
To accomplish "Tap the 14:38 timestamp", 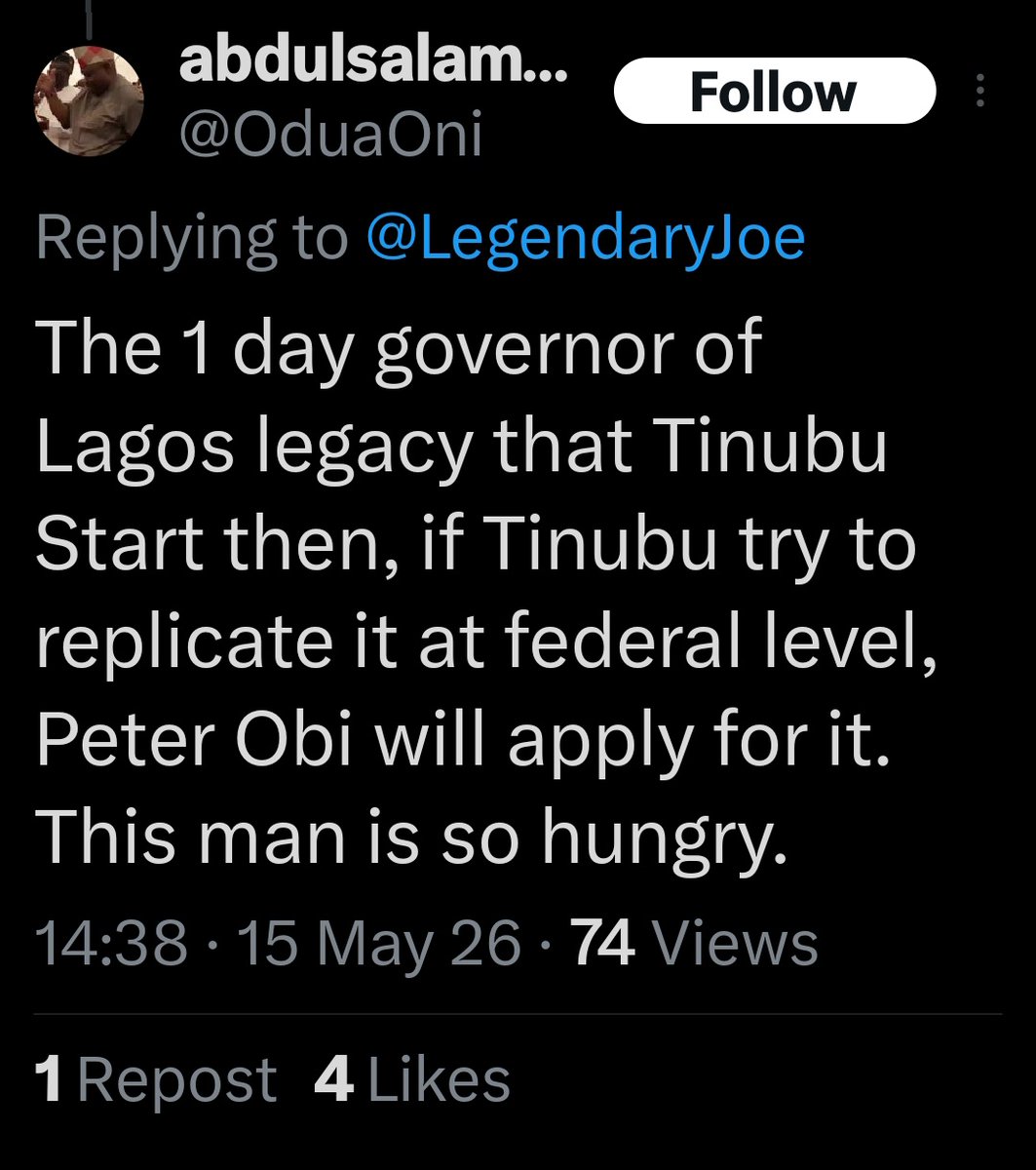I will click(x=111, y=944).
